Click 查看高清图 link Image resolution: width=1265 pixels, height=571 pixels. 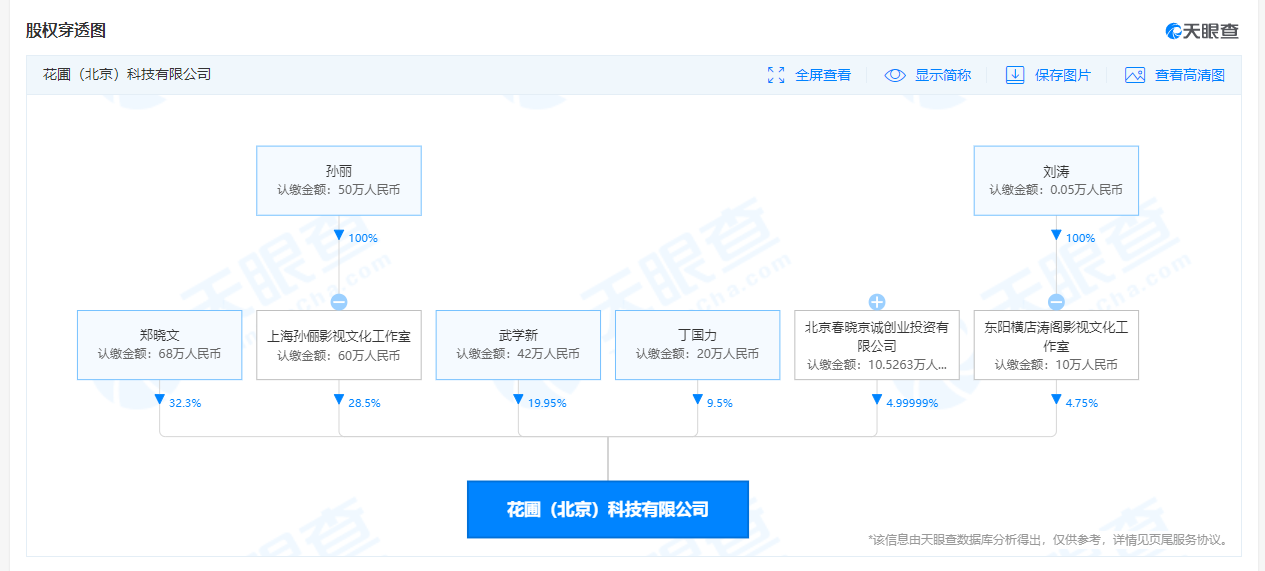(1190, 75)
